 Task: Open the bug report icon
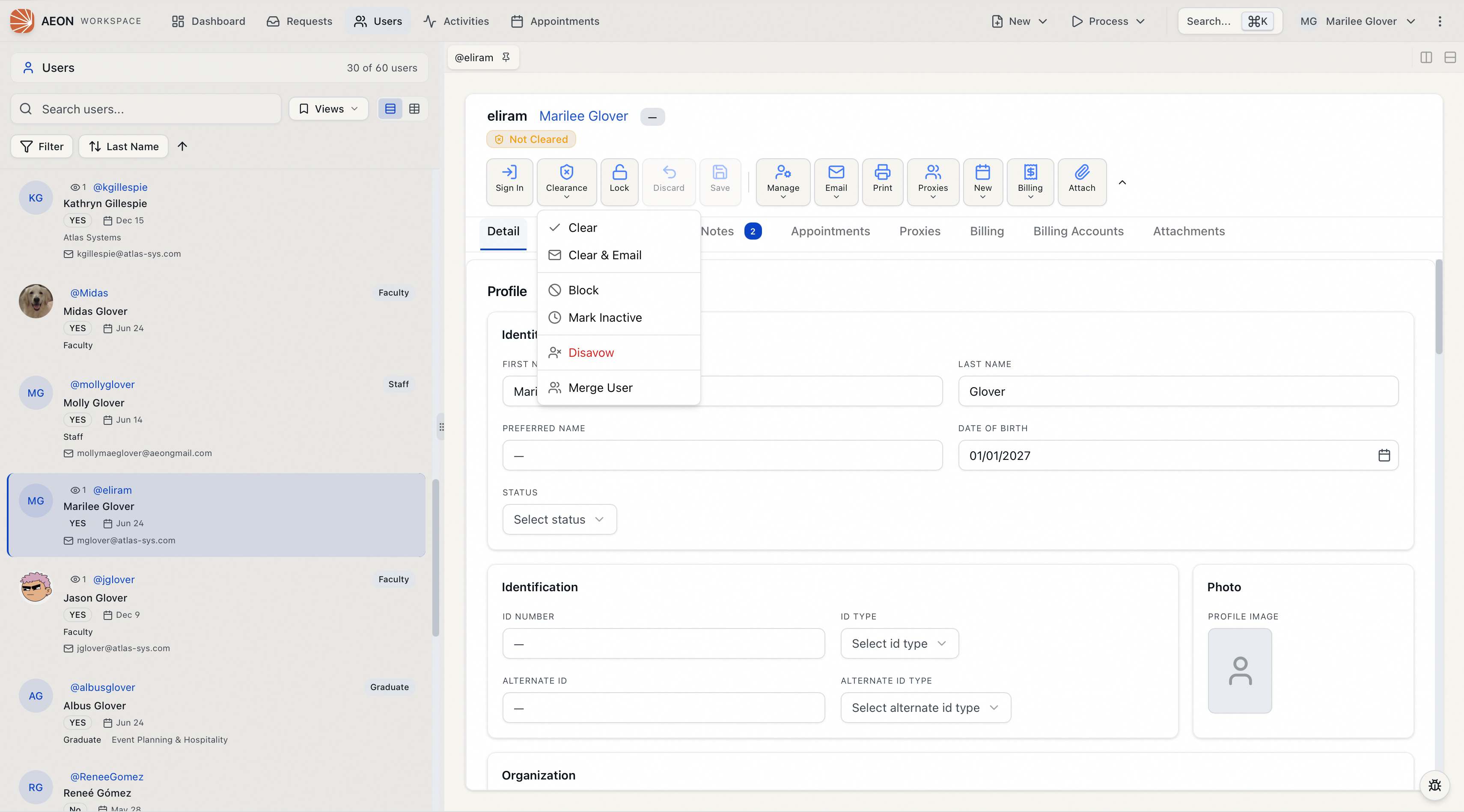point(1434,785)
